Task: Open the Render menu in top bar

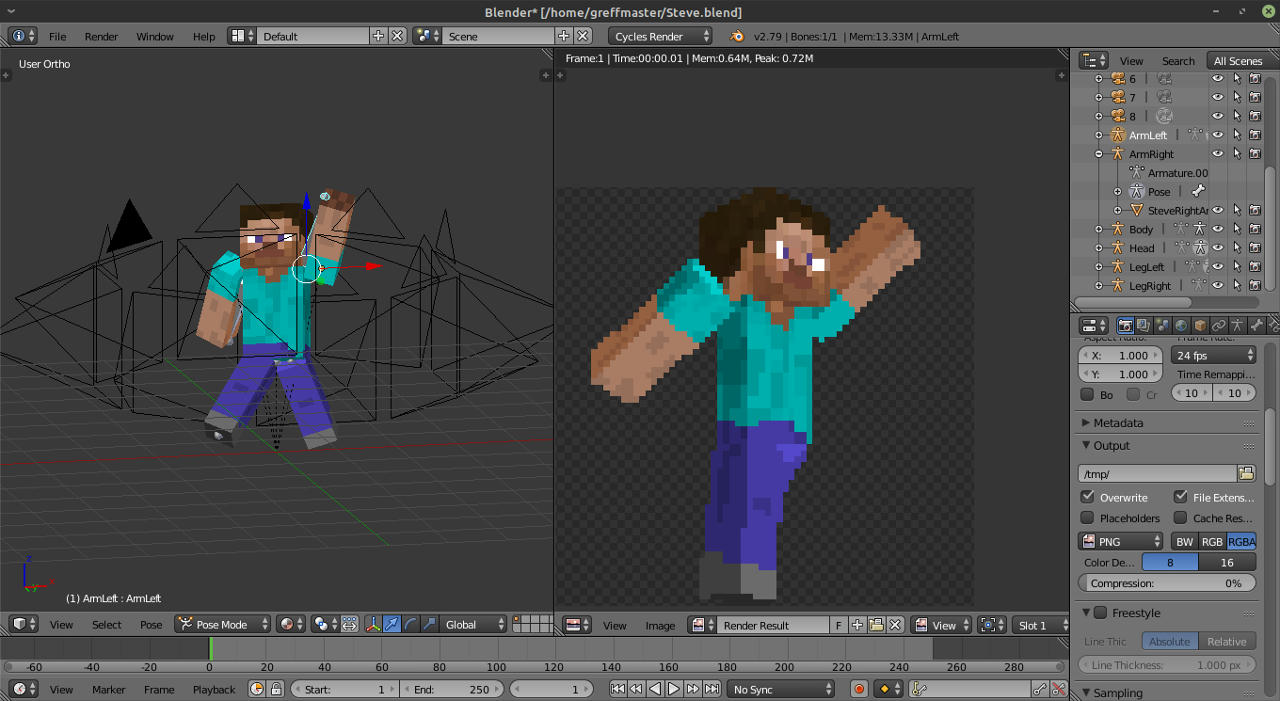Action: [101, 36]
